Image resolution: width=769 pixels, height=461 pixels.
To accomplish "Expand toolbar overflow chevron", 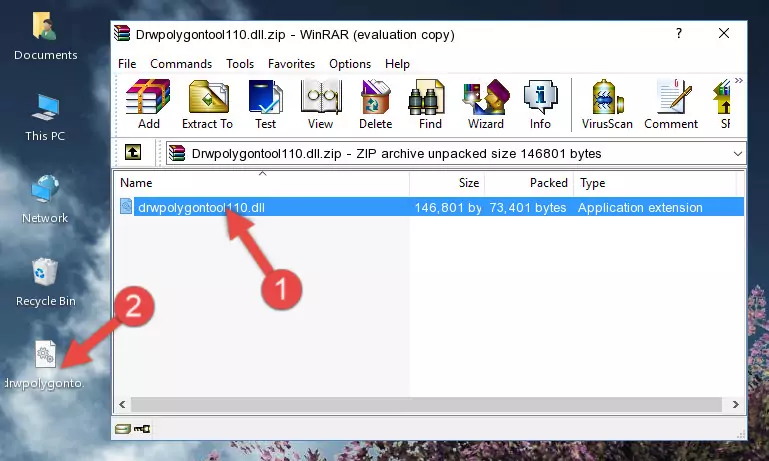I will click(x=739, y=80).
